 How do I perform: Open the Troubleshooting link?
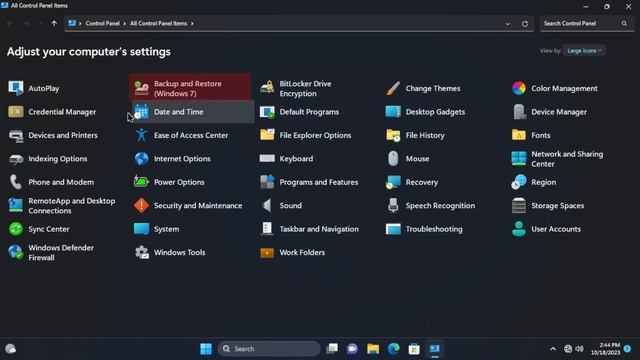click(x=434, y=229)
